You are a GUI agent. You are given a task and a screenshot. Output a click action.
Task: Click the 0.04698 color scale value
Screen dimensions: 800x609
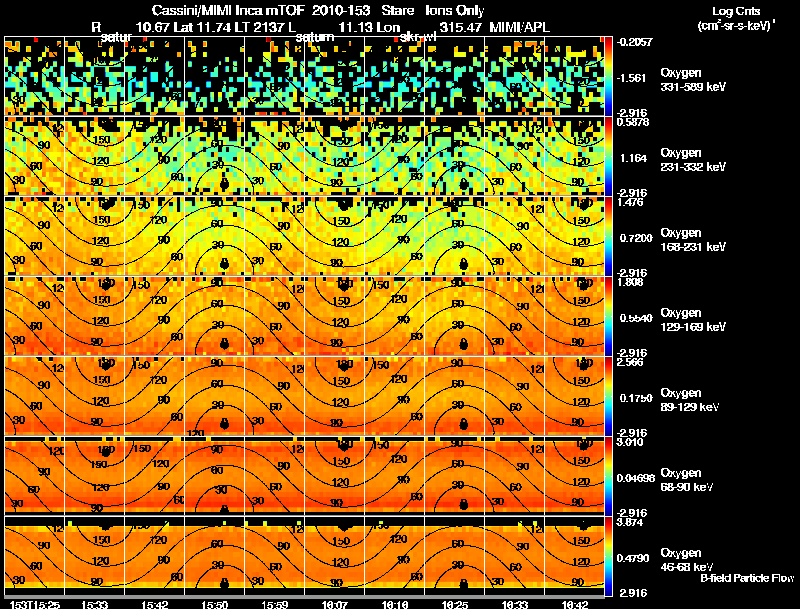click(x=636, y=478)
